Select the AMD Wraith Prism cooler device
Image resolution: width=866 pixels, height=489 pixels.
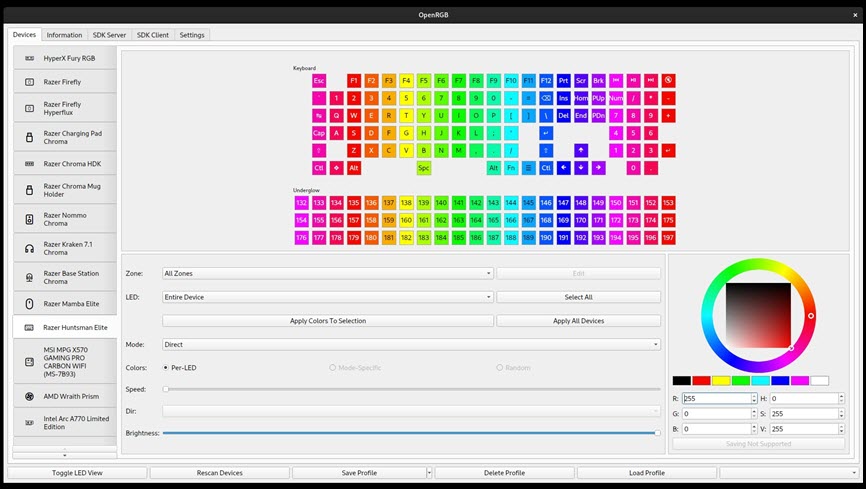coord(65,396)
